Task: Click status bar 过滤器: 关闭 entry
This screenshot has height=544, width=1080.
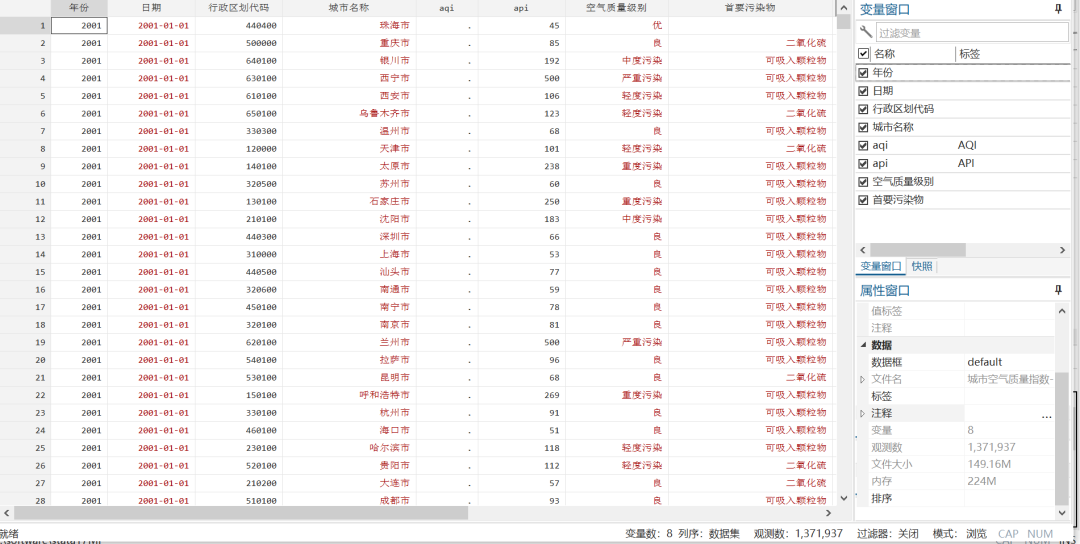Action: click(887, 534)
